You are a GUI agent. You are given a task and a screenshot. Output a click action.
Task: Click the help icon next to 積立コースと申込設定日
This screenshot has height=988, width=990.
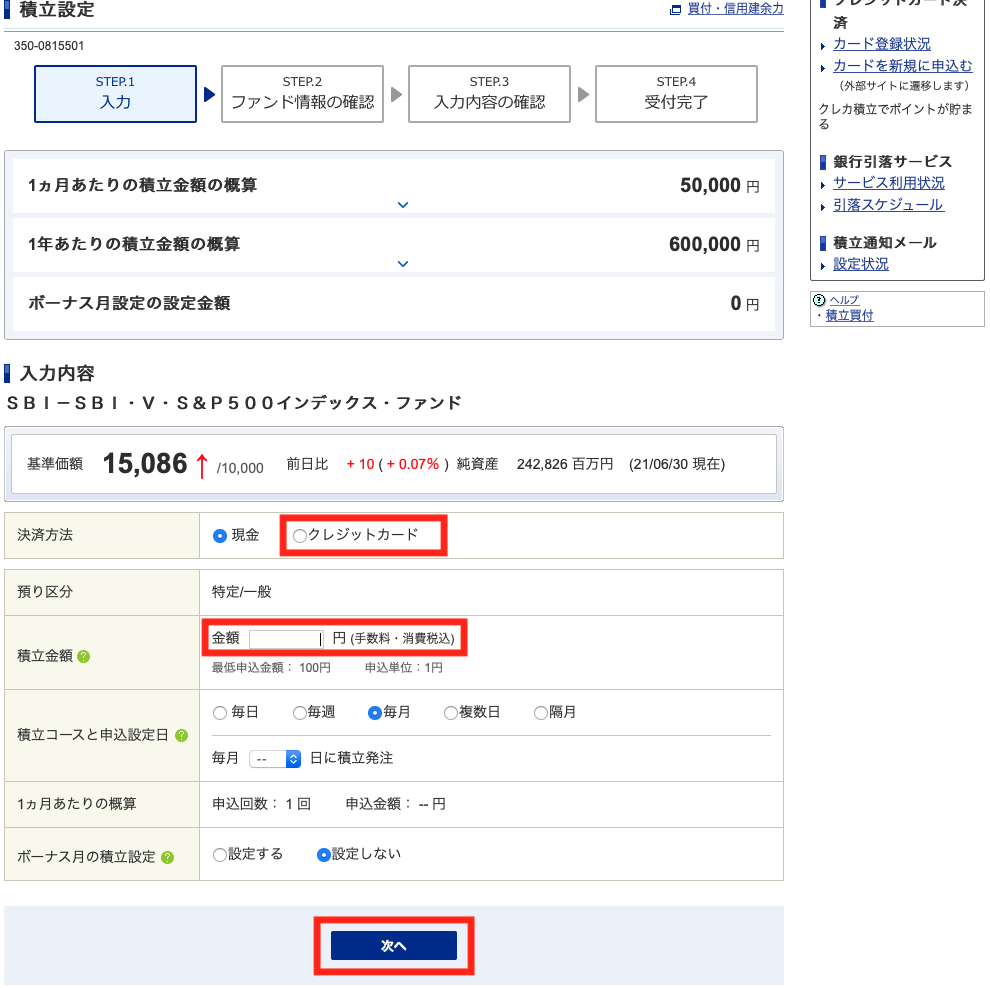pos(181,735)
